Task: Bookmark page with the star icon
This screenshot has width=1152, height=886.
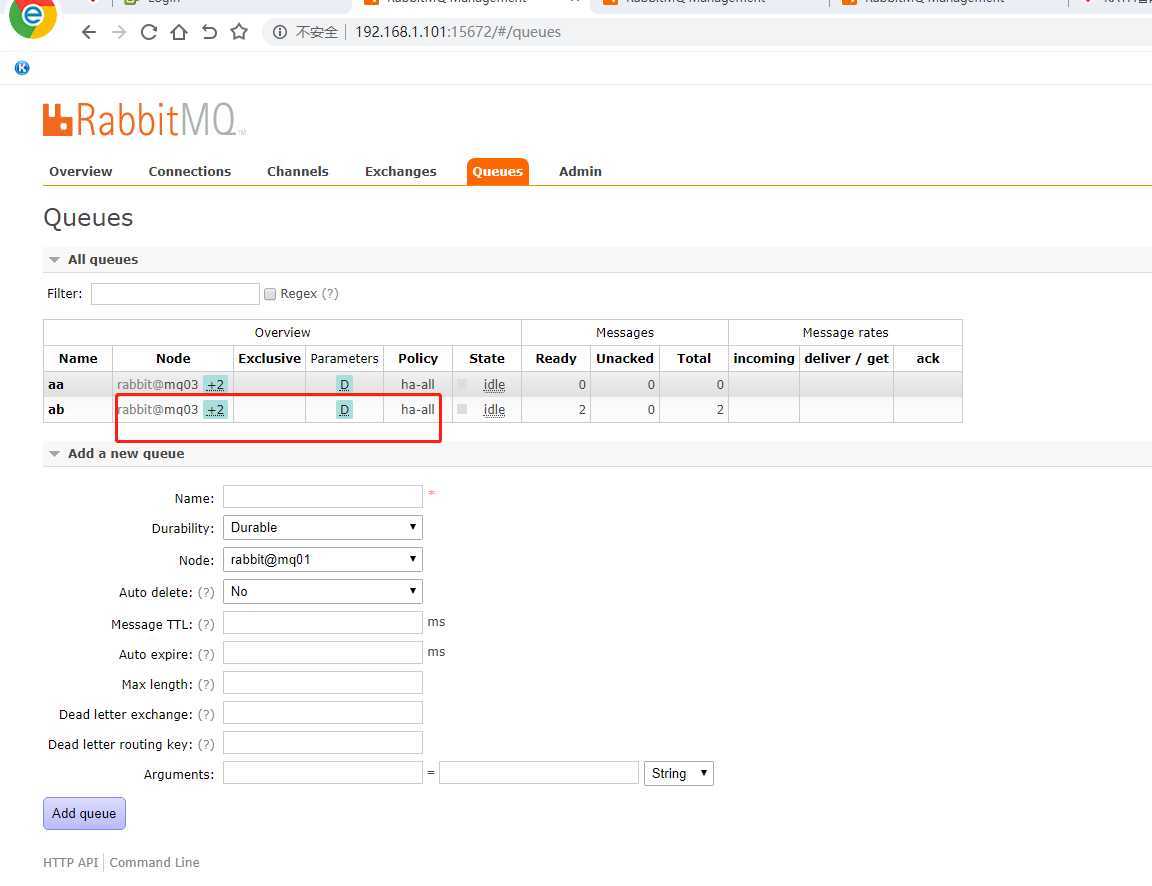Action: point(239,32)
